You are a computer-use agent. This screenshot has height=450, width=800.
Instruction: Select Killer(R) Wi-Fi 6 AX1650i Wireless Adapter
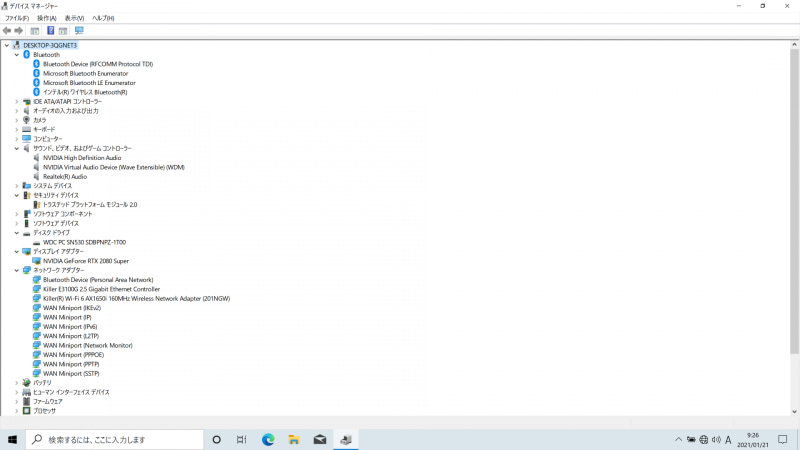pyautogui.click(x=136, y=298)
